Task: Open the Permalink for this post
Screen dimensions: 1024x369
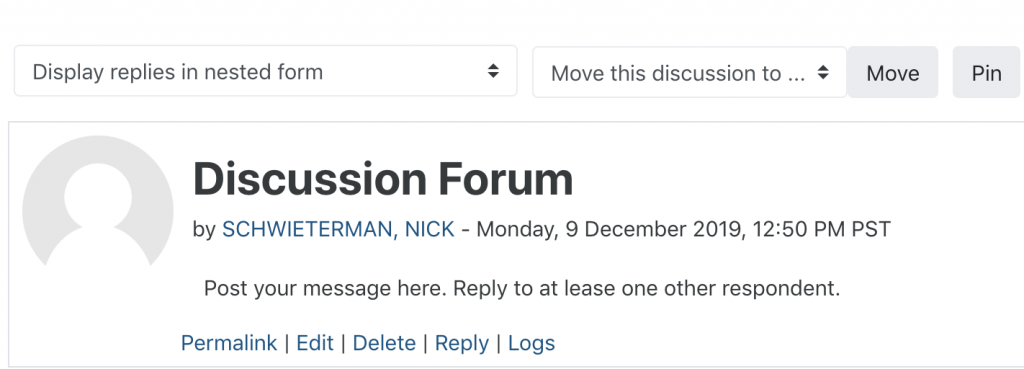Action: (x=229, y=343)
